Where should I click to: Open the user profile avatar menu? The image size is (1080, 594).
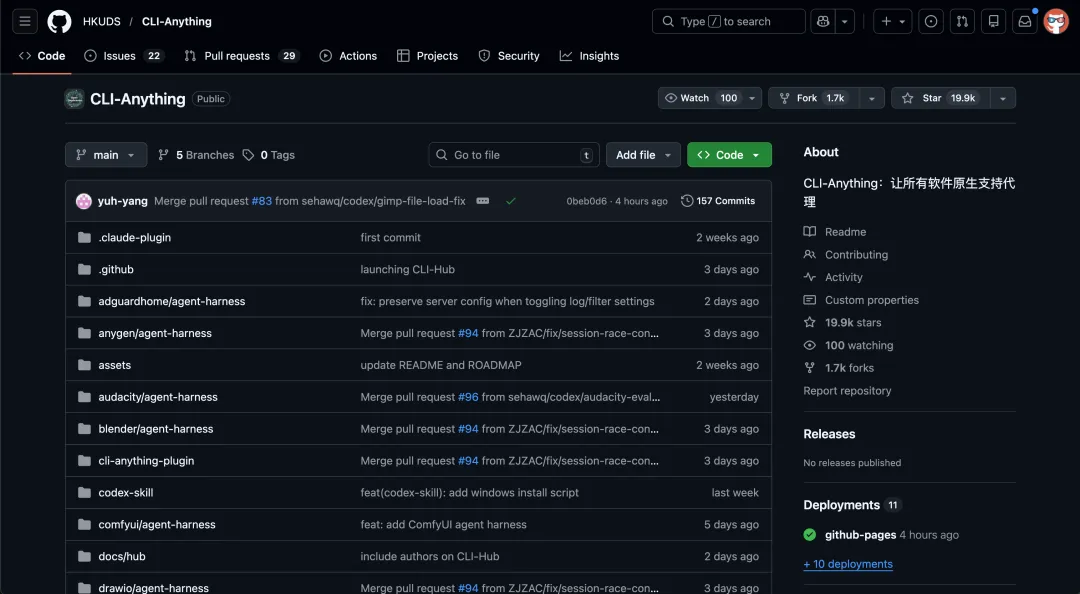pos(1056,21)
